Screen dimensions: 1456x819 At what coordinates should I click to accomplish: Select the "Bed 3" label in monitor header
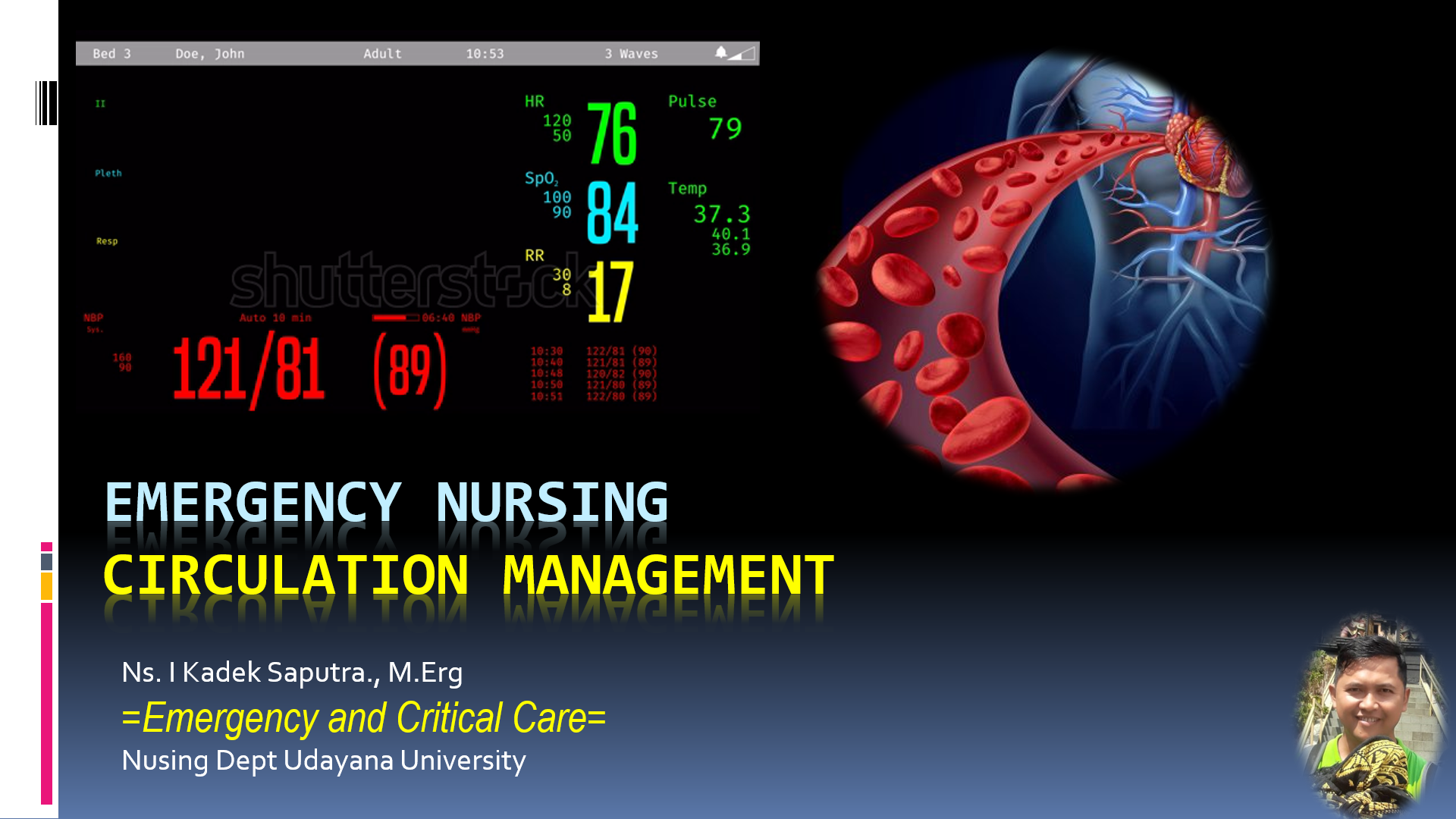tap(111, 54)
